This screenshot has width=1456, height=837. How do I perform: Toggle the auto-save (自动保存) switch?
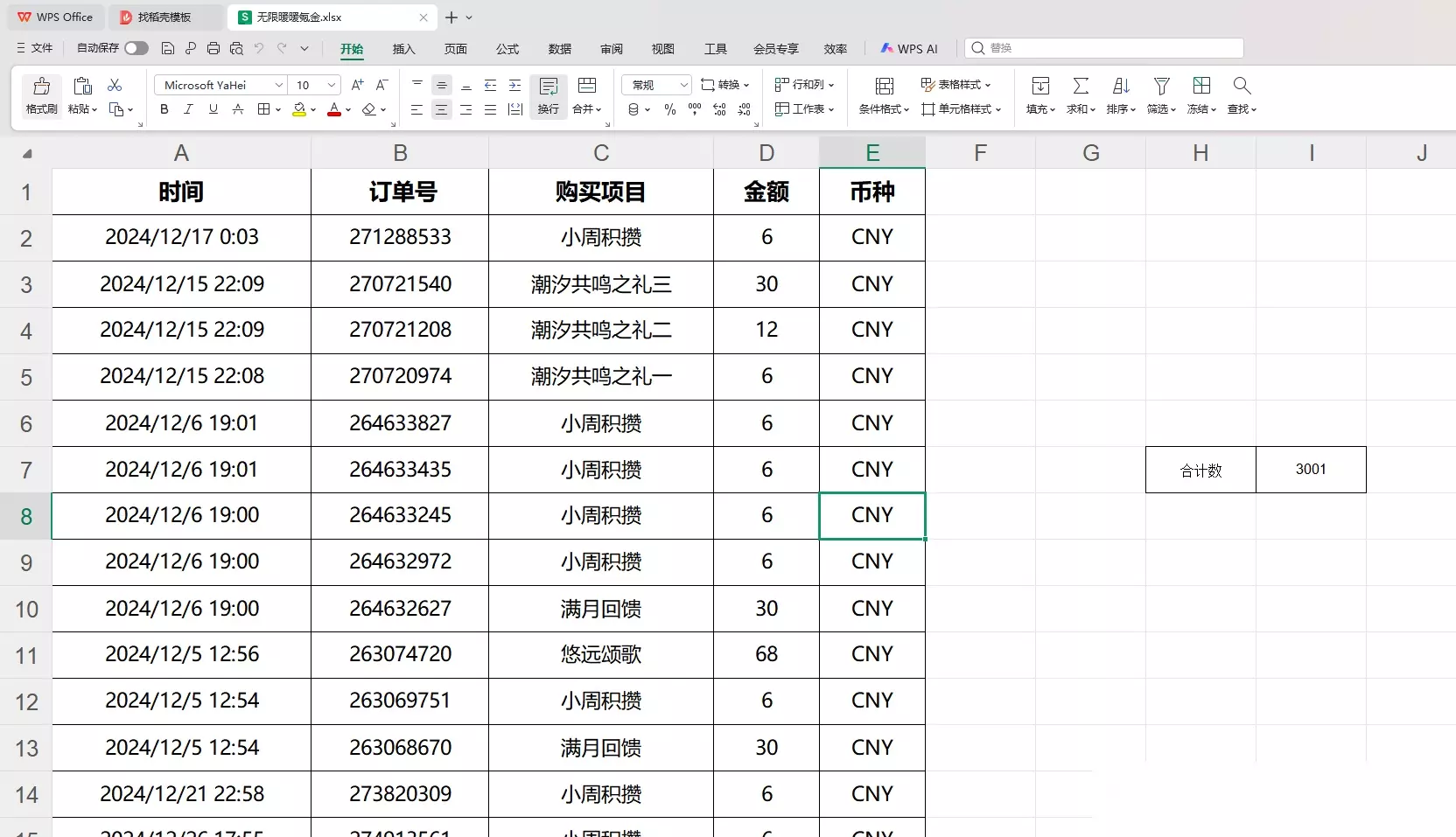(x=136, y=48)
